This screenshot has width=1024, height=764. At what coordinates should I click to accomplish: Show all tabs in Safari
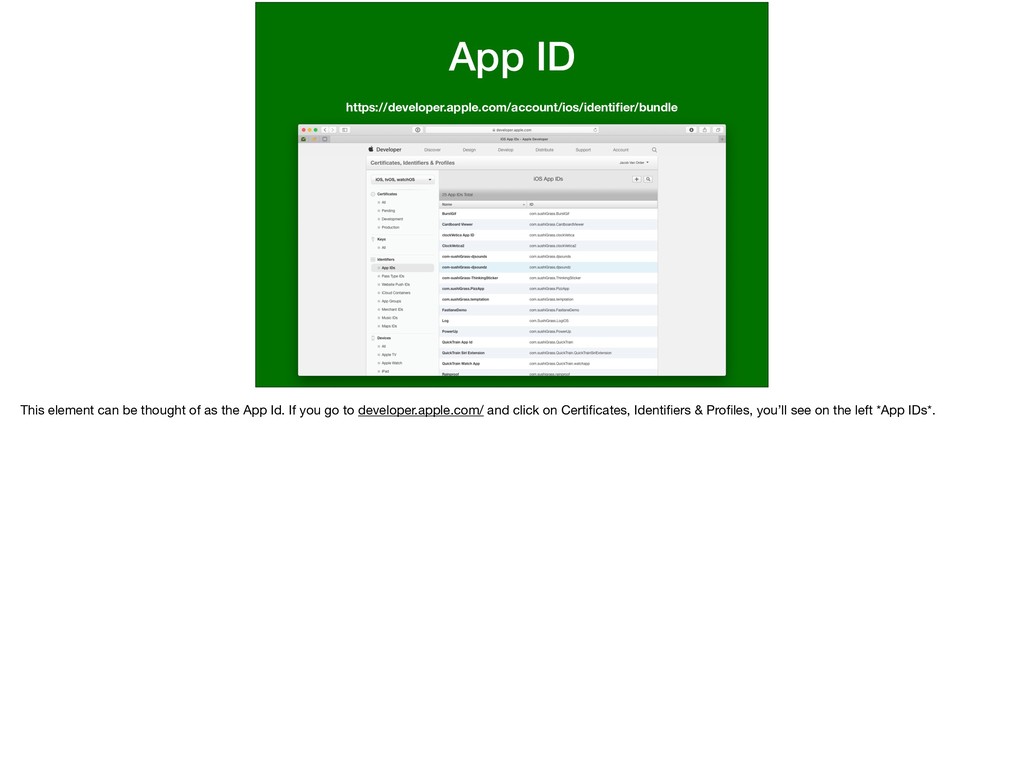(x=718, y=130)
